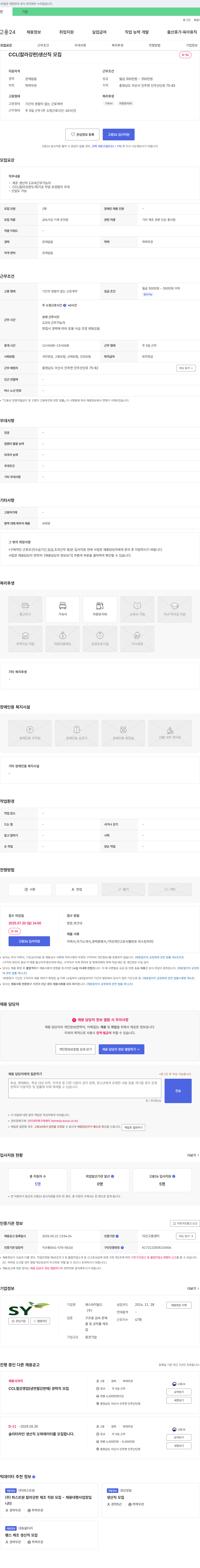200x1568 pixels.
Task: Expand 채용 담당자 정보 열람하기 dropdown
Action: (122, 1049)
